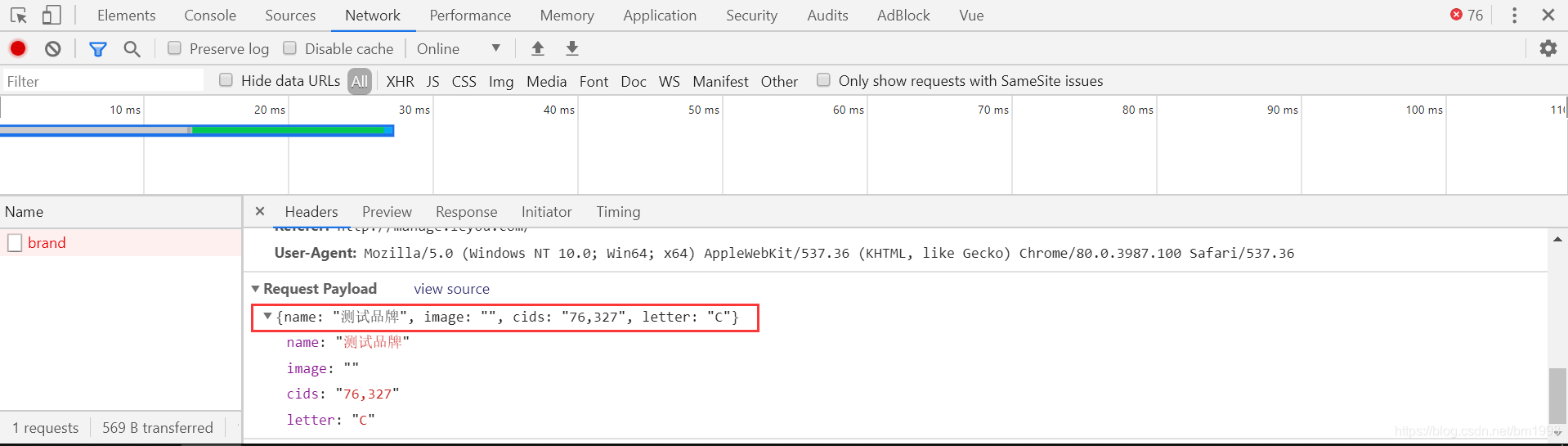
Task: Enable the Disable cache checkbox
Action: (x=289, y=48)
